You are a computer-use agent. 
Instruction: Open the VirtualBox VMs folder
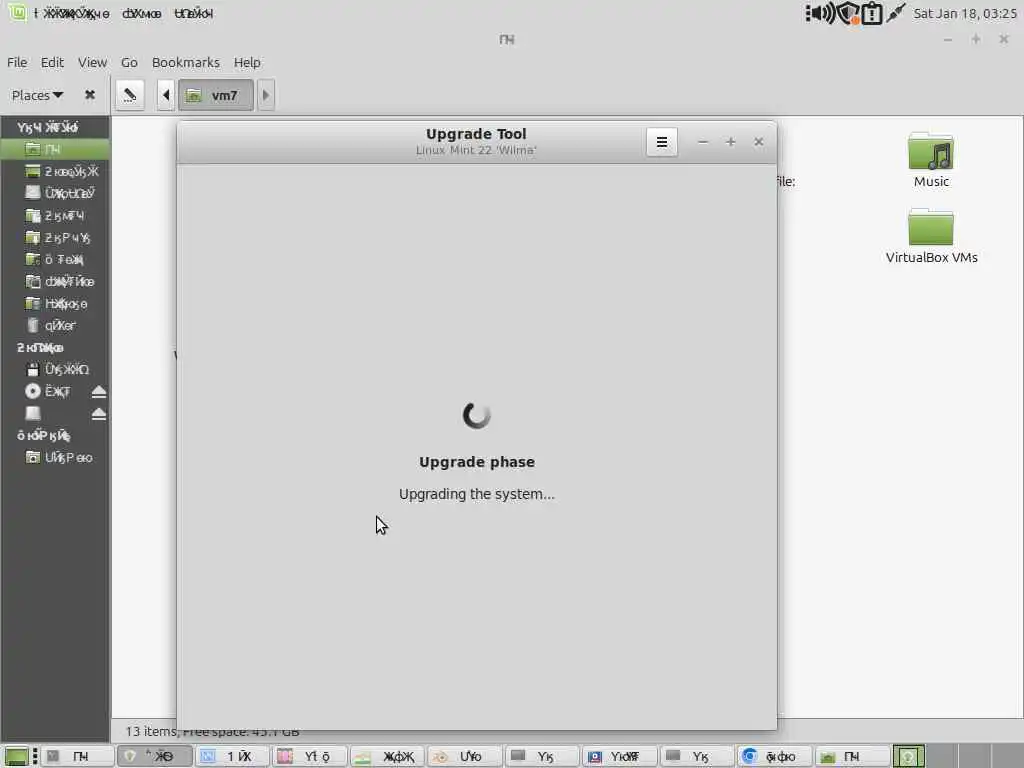pyautogui.click(x=931, y=236)
